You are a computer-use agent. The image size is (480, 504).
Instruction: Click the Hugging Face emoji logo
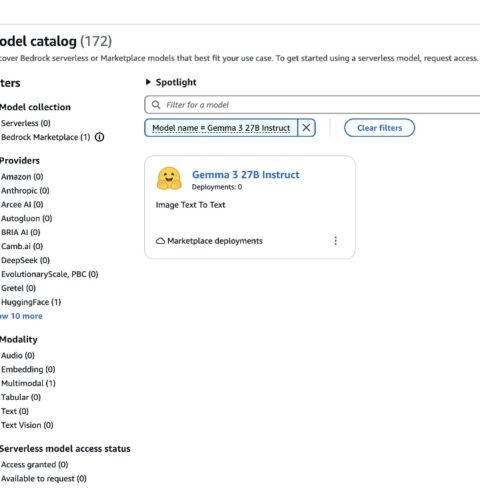(x=169, y=179)
